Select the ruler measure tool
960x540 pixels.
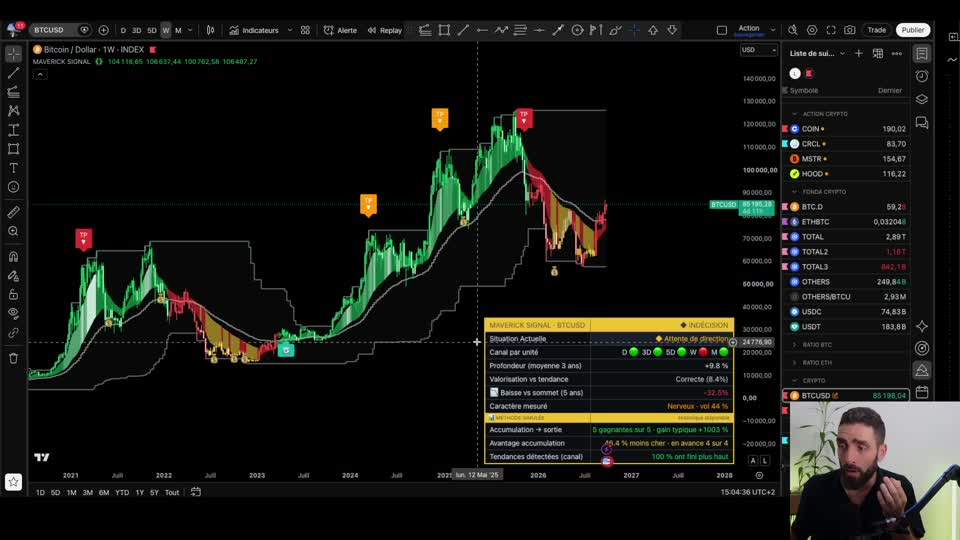click(x=13, y=212)
